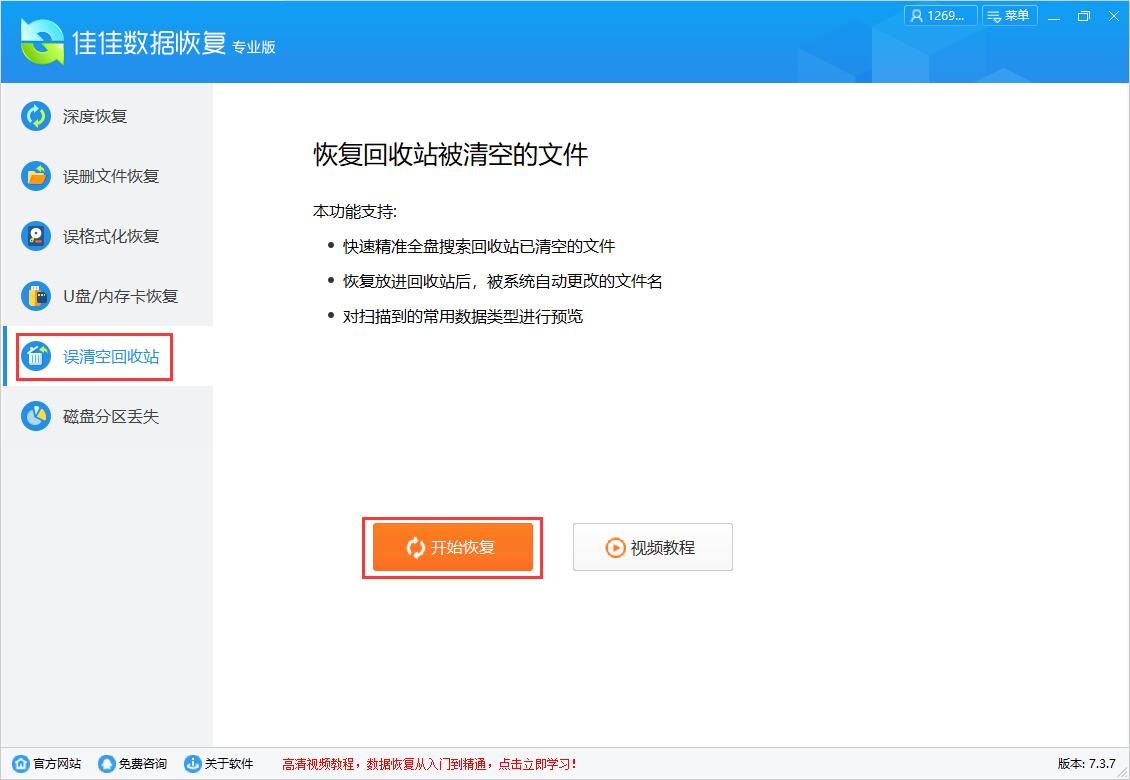Screen dimensions: 1130x780
Task: Click the 专业版 edition label
Action: [x=254, y=47]
